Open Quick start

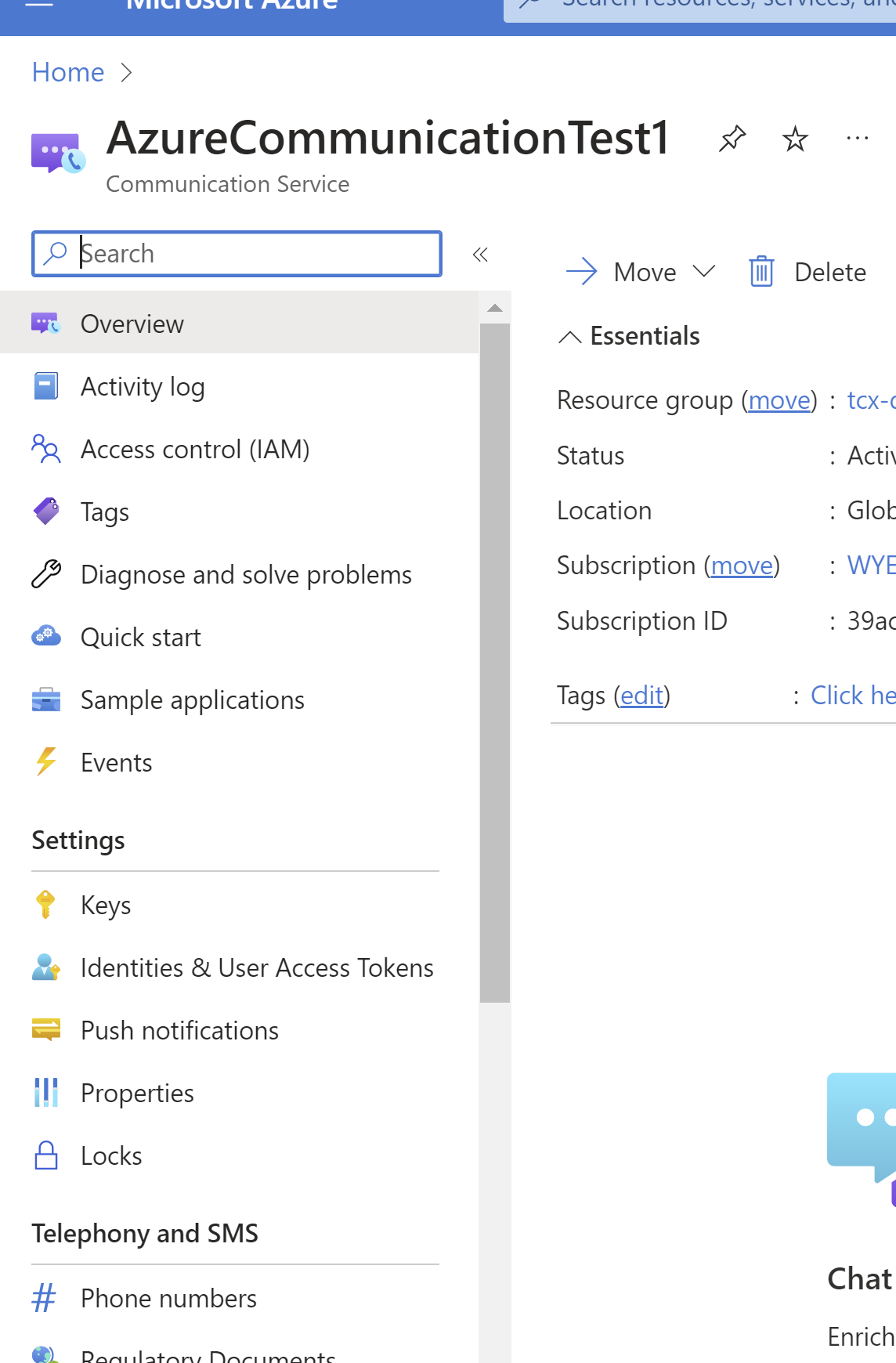tap(239, 637)
